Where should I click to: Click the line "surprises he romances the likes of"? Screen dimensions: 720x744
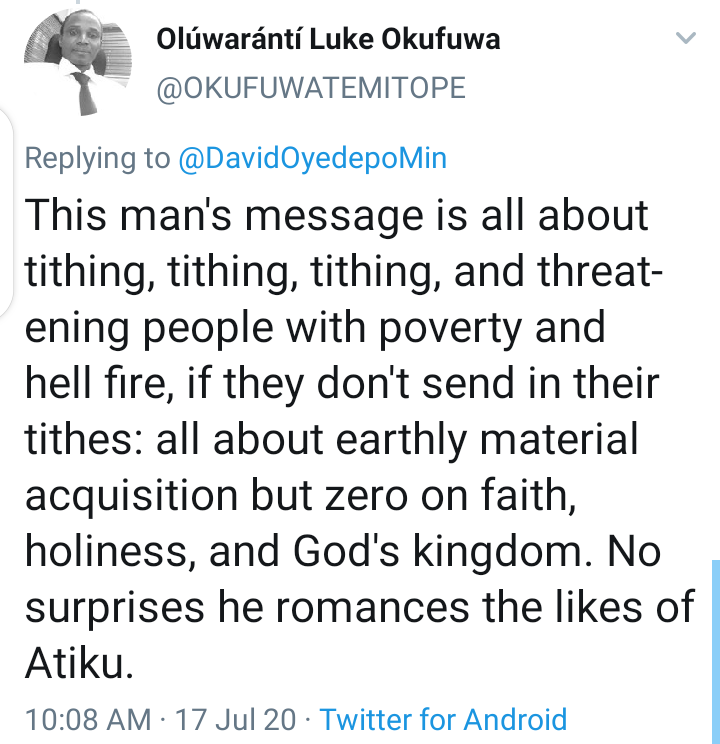[x=360, y=608]
